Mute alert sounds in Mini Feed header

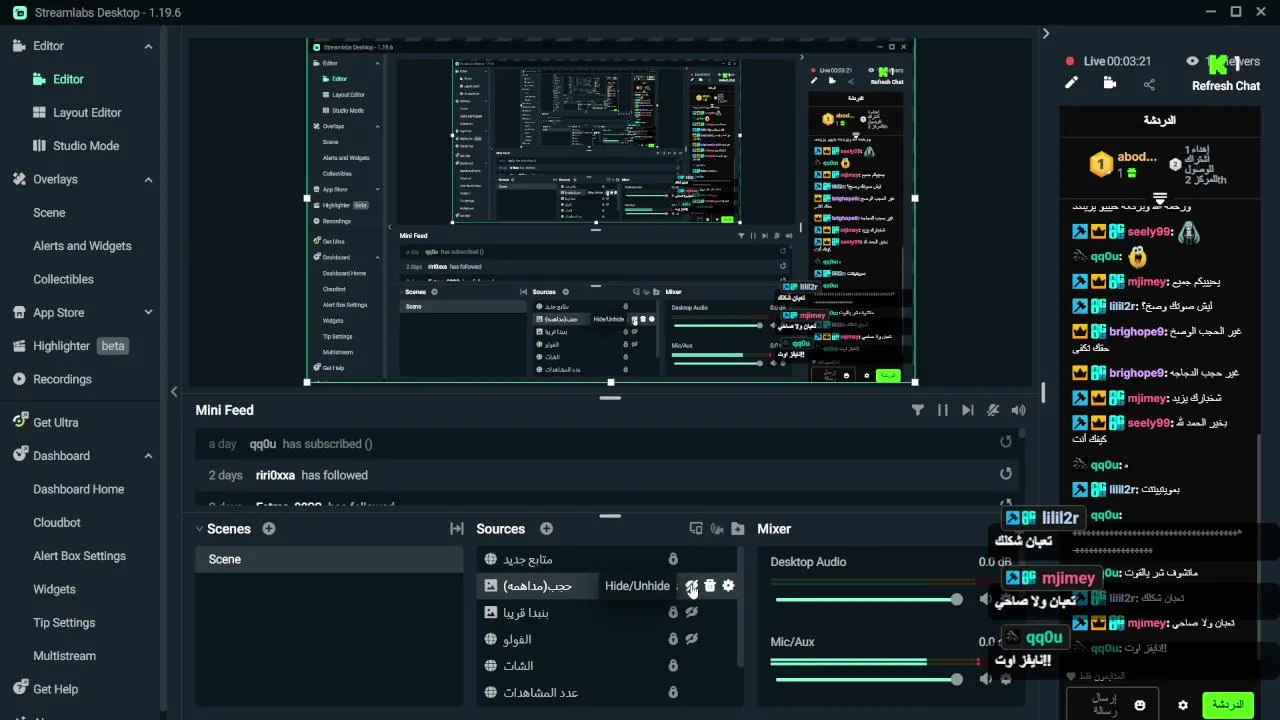(x=993, y=410)
